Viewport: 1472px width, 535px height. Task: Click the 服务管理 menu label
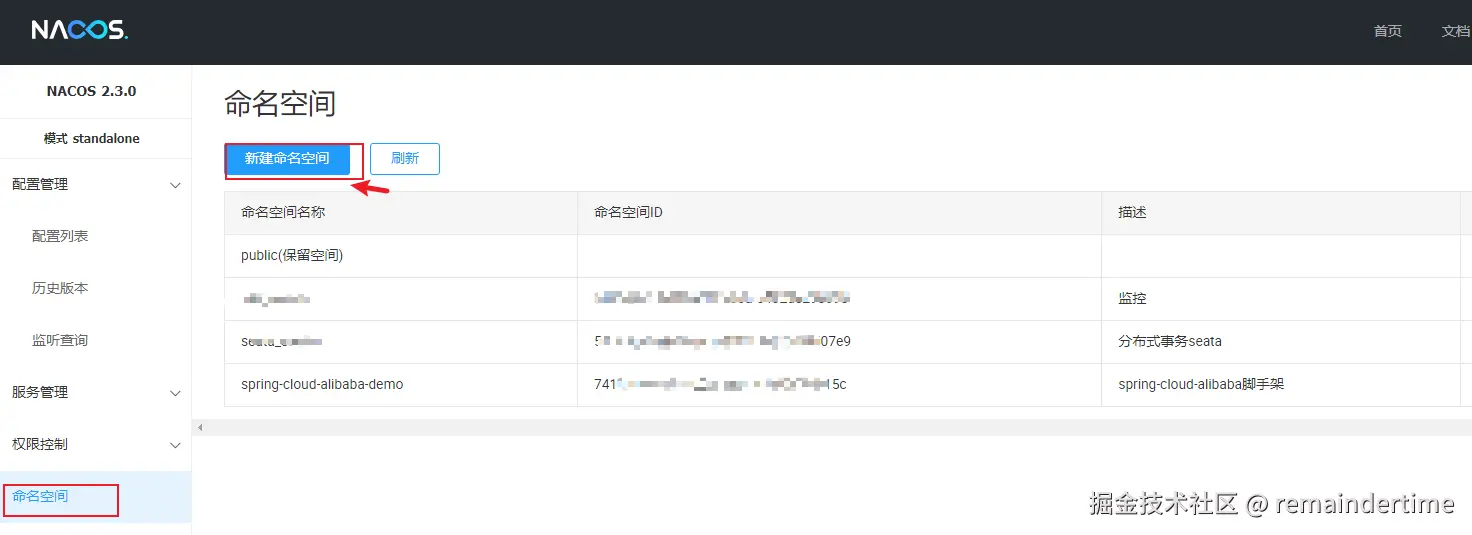[40, 392]
